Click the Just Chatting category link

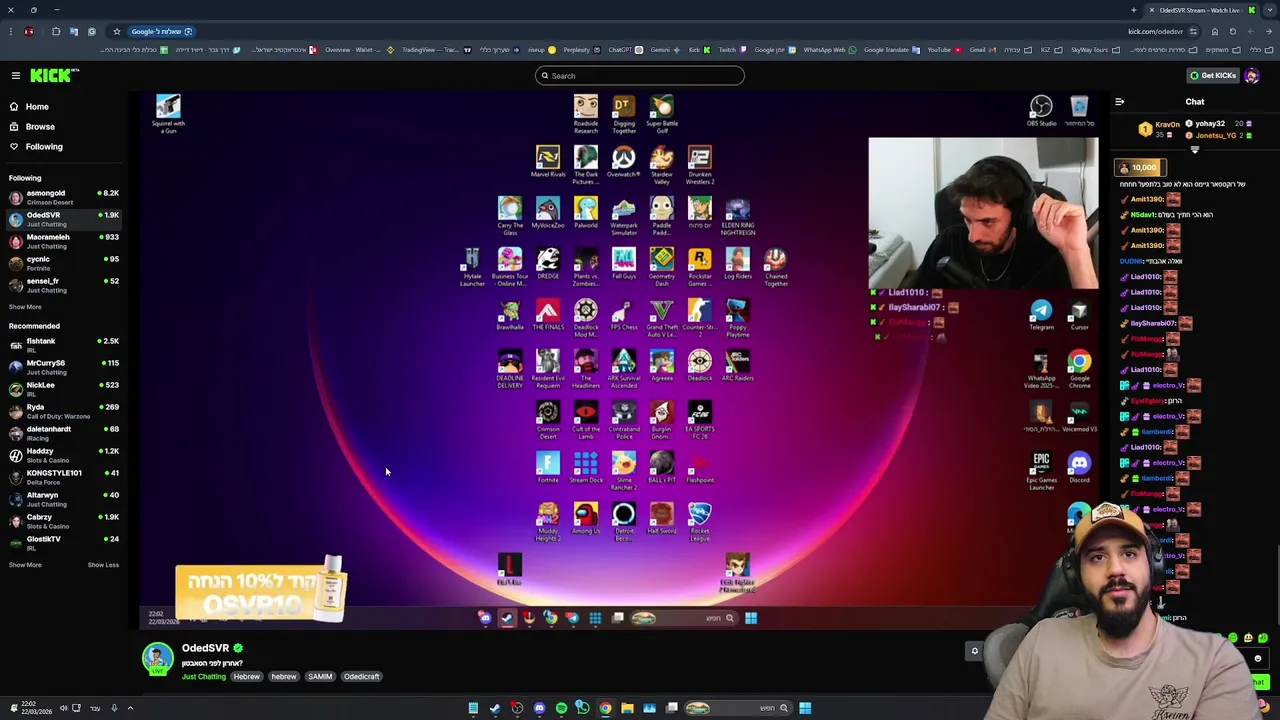204,677
